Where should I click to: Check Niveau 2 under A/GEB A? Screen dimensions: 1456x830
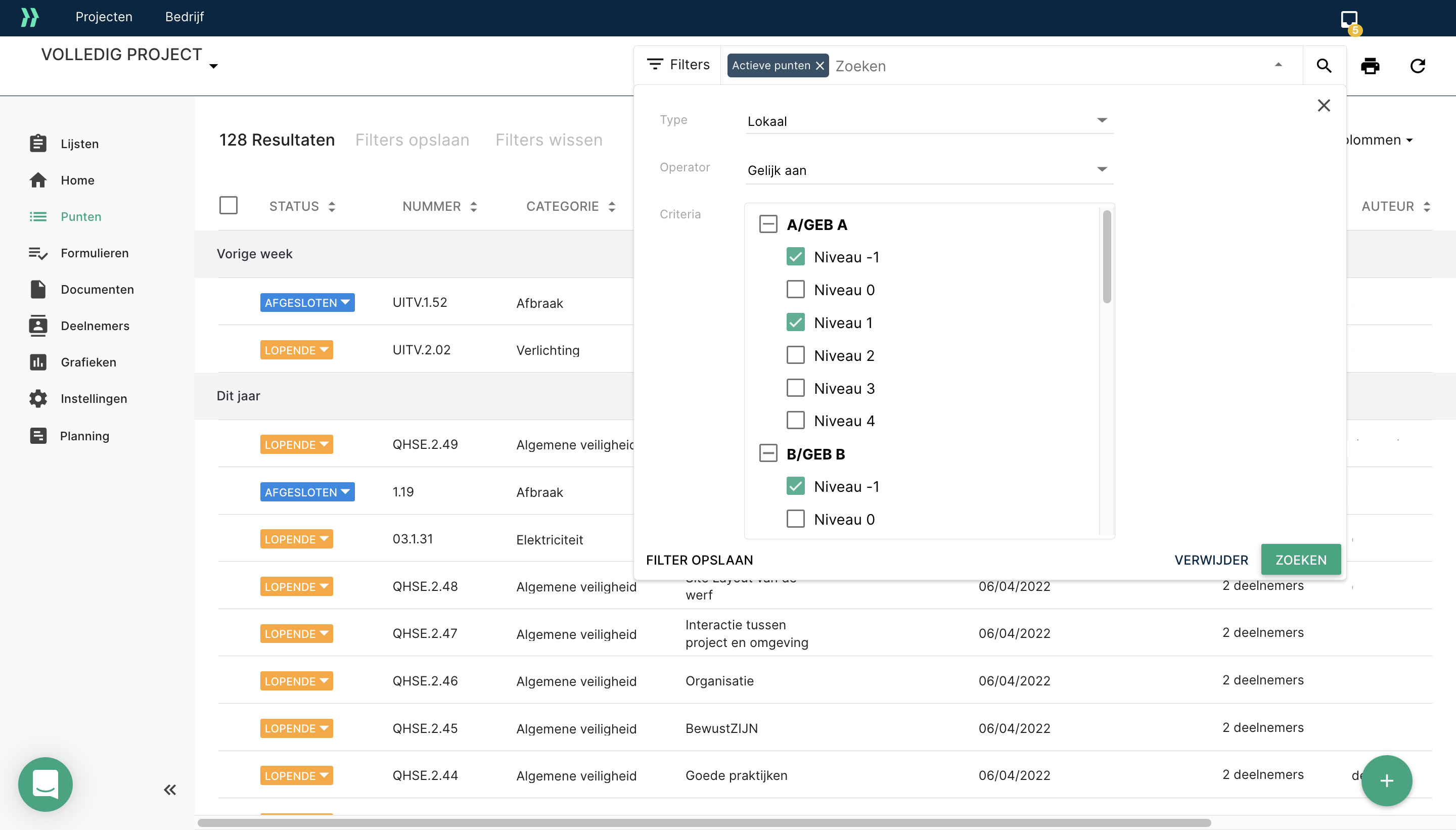point(795,354)
